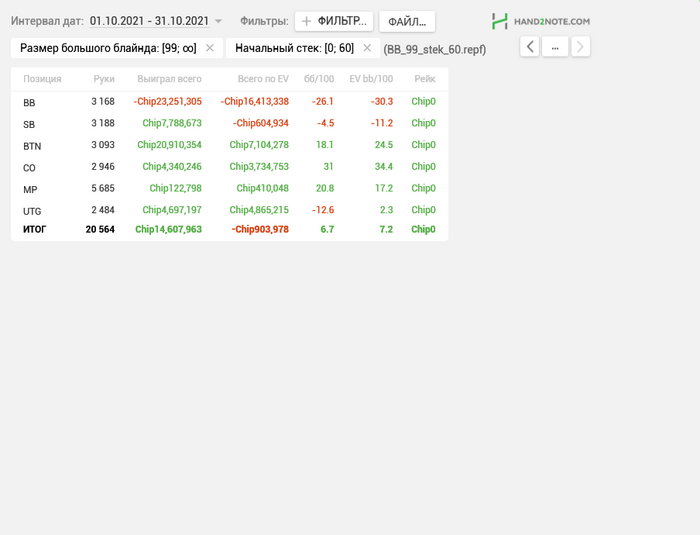Click the -12.6 bb/100 value
Screen dimensions: 700x535
pyautogui.click(x=323, y=210)
